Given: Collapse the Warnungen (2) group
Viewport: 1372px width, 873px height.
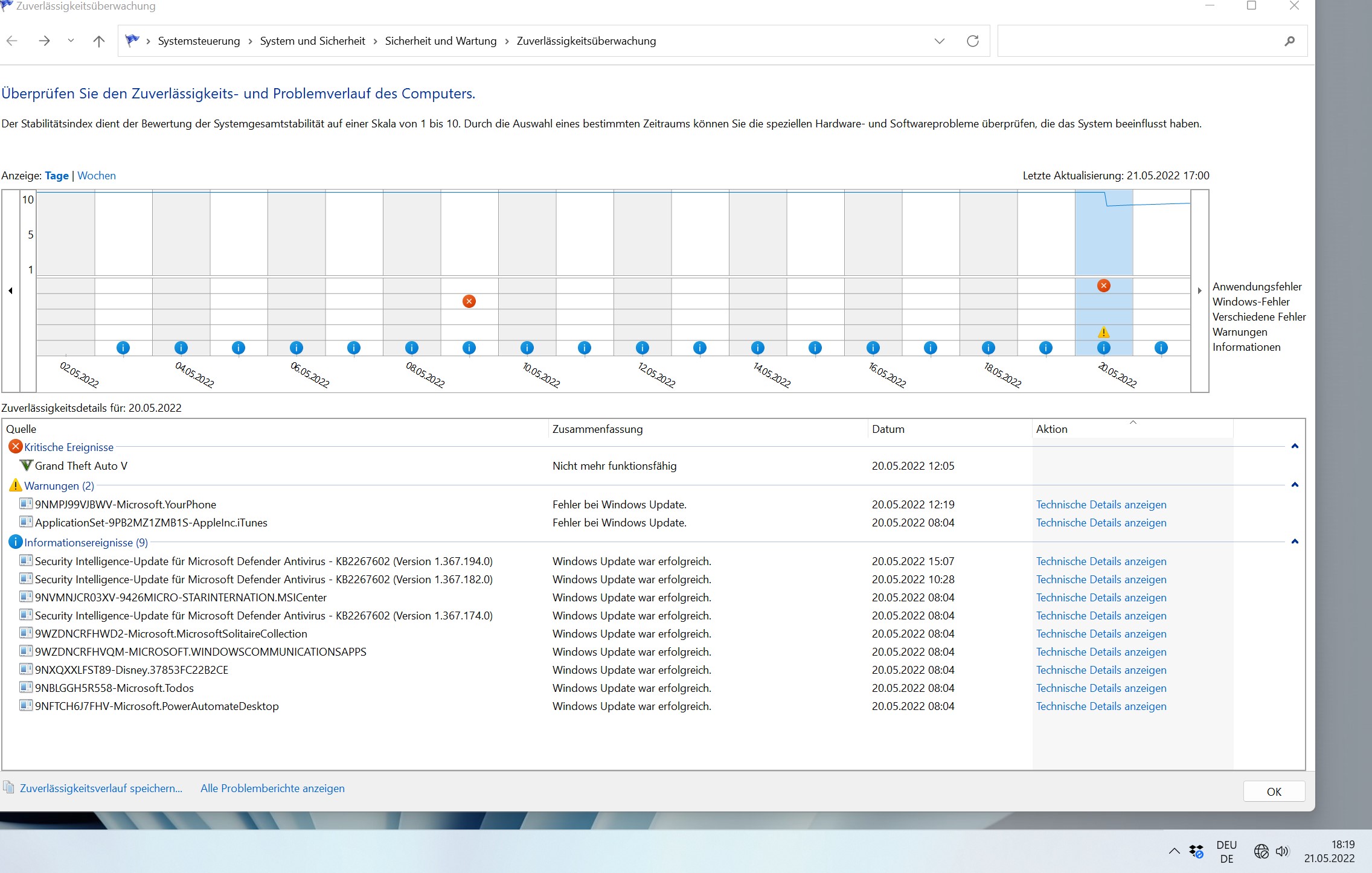Looking at the screenshot, I should (1294, 485).
